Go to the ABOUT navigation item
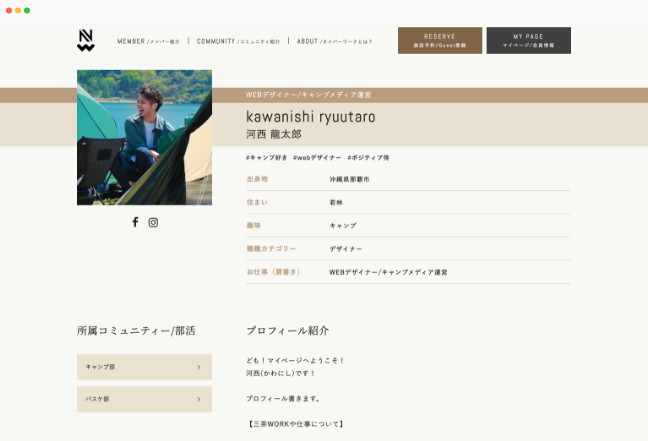The image size is (648, 441). [334, 41]
